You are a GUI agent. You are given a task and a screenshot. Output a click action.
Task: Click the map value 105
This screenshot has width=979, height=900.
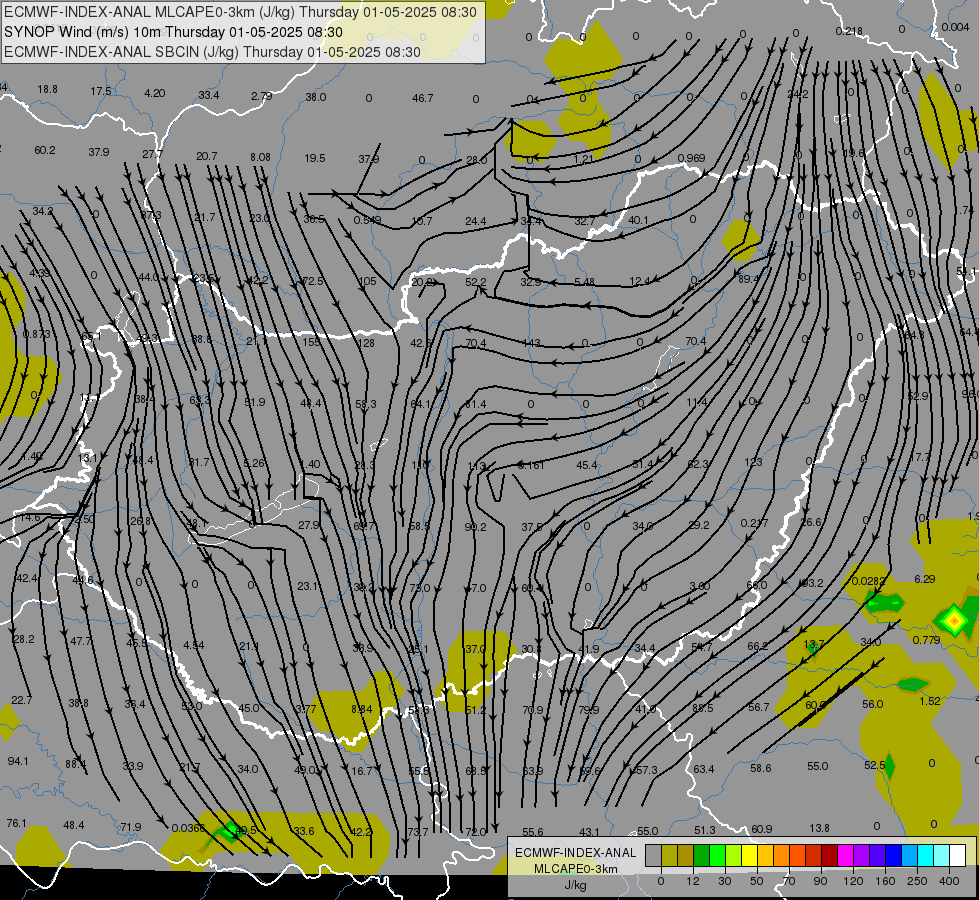[367, 281]
